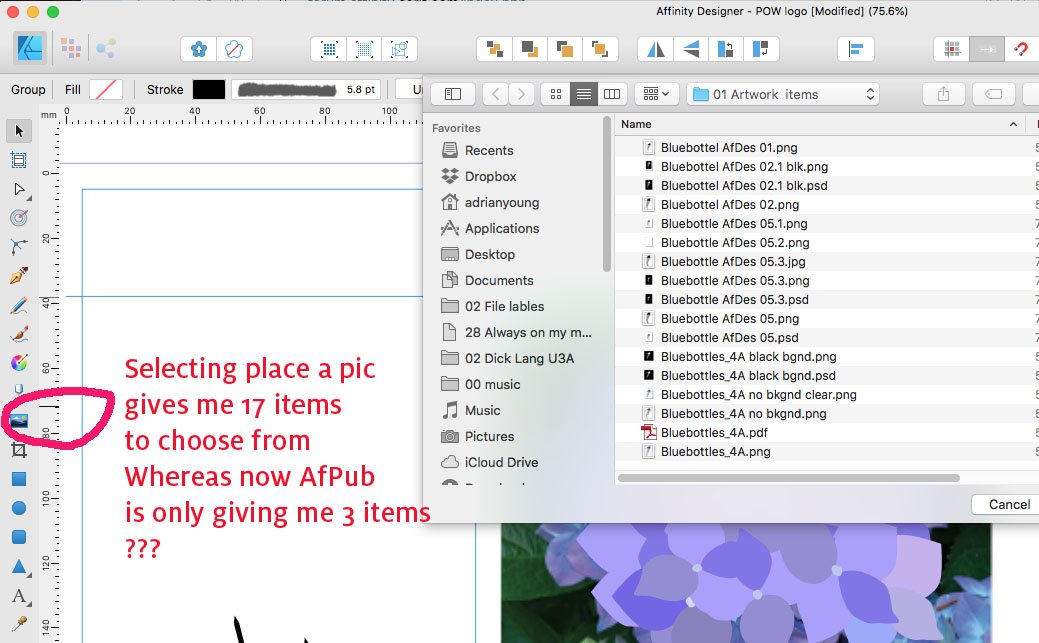1039x643 pixels.
Task: Select the circled Place Image tool
Action: 18,420
